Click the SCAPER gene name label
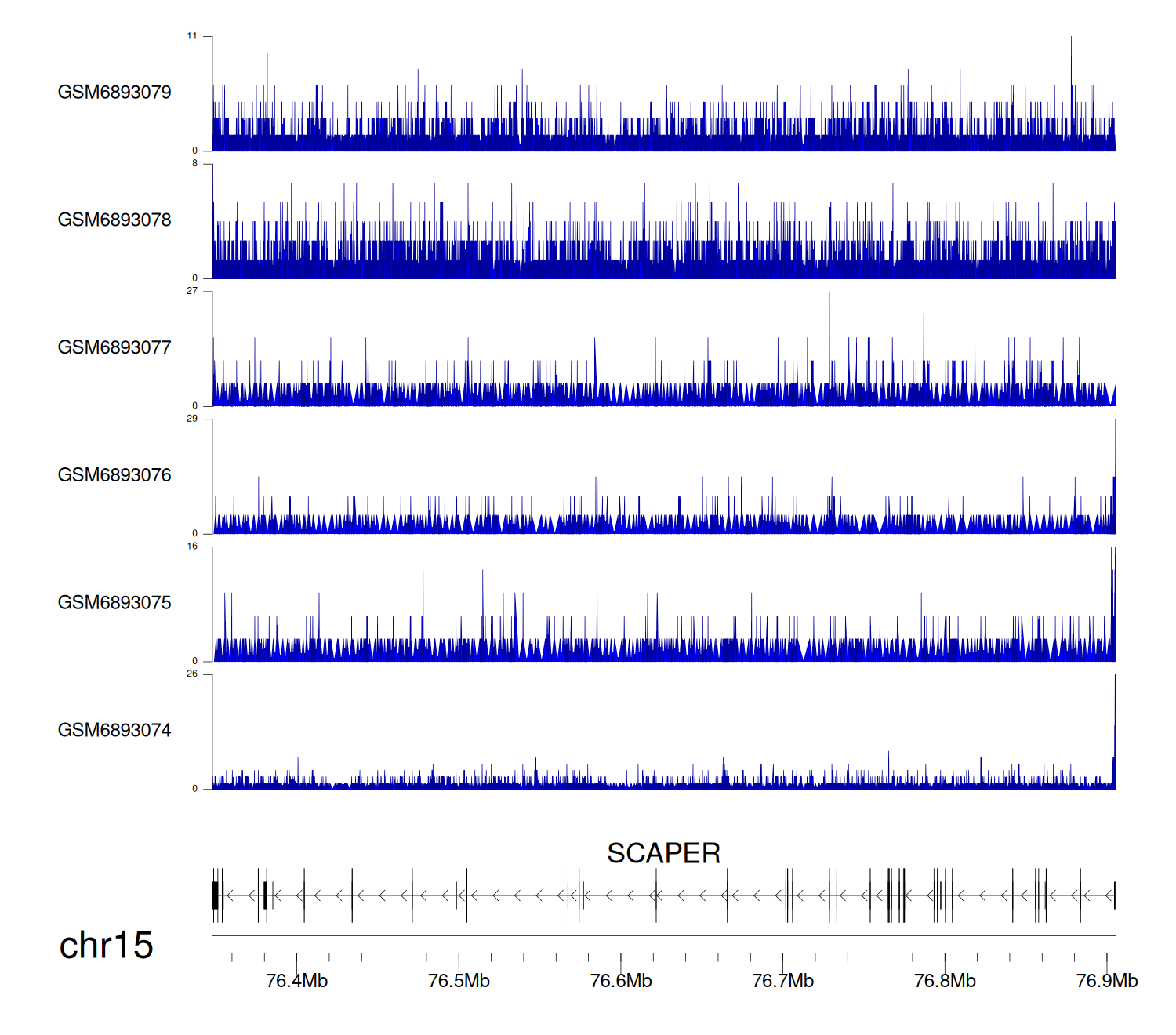The height and width of the screenshot is (1035, 1176). [x=663, y=853]
